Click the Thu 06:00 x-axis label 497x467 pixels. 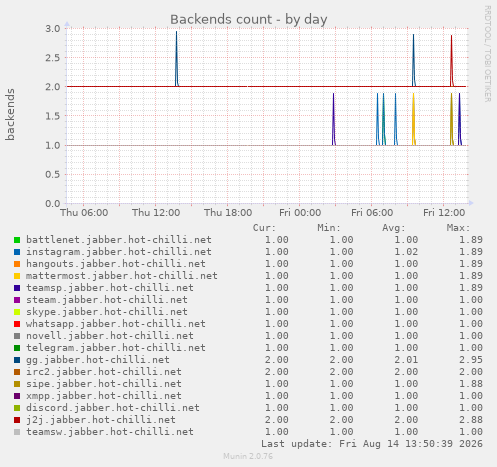tap(84, 213)
